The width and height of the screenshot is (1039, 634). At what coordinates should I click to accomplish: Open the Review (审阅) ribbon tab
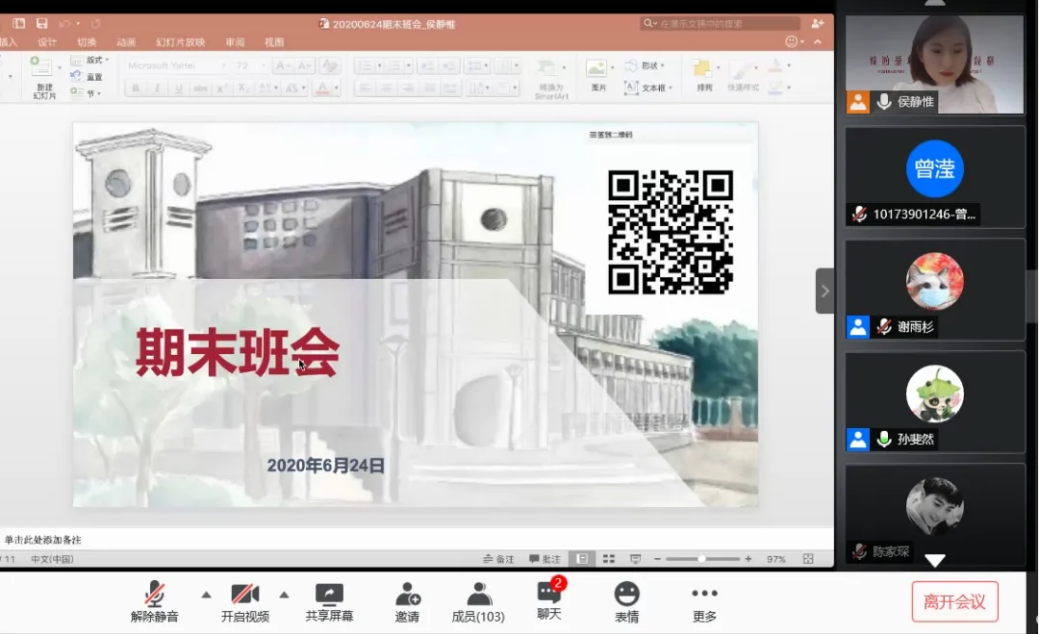(x=235, y=42)
